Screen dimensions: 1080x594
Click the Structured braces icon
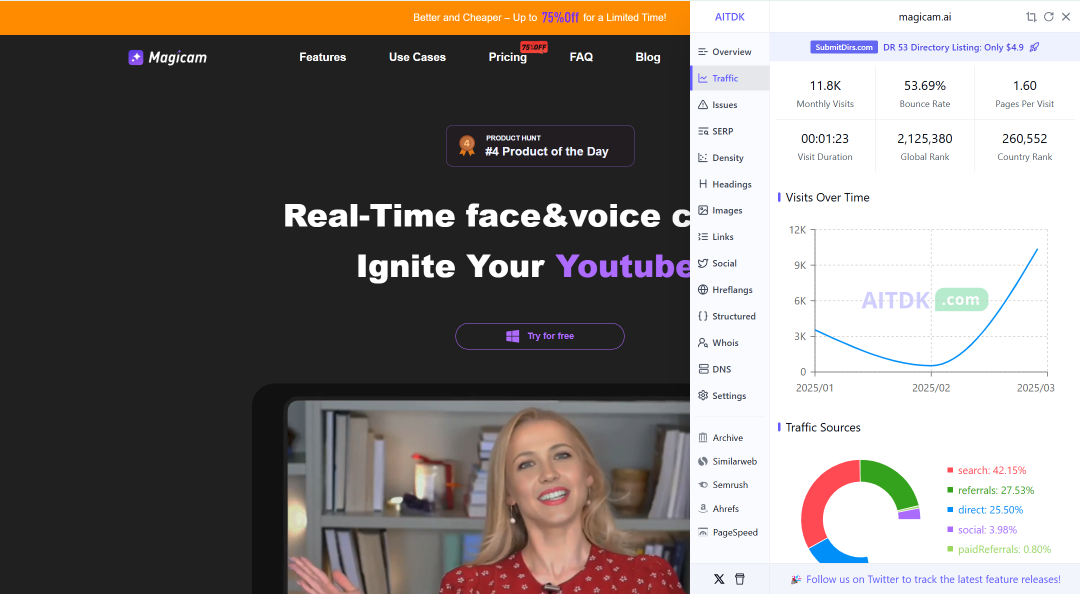tap(703, 316)
